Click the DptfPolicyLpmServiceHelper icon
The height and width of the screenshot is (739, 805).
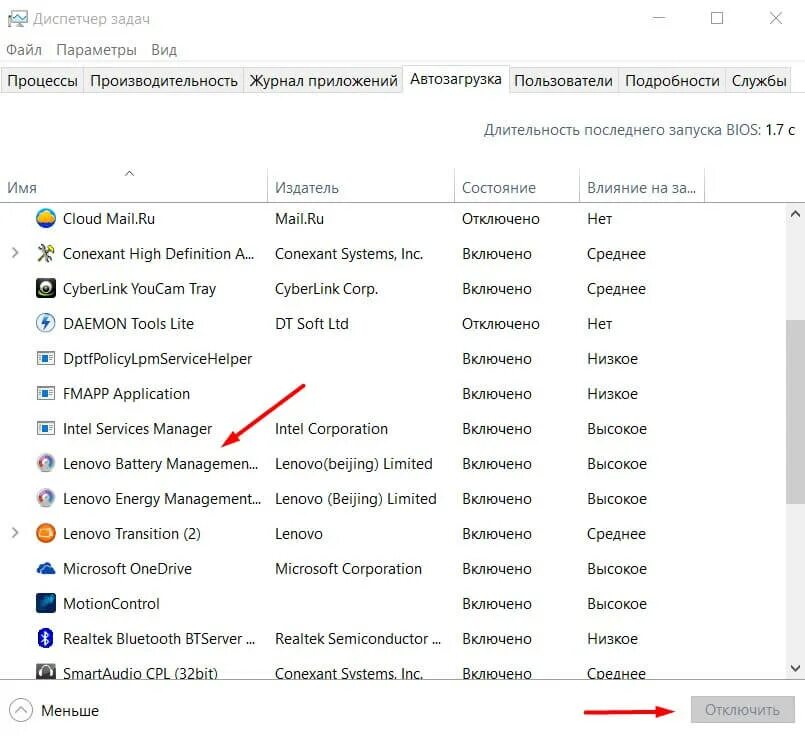[x=46, y=358]
